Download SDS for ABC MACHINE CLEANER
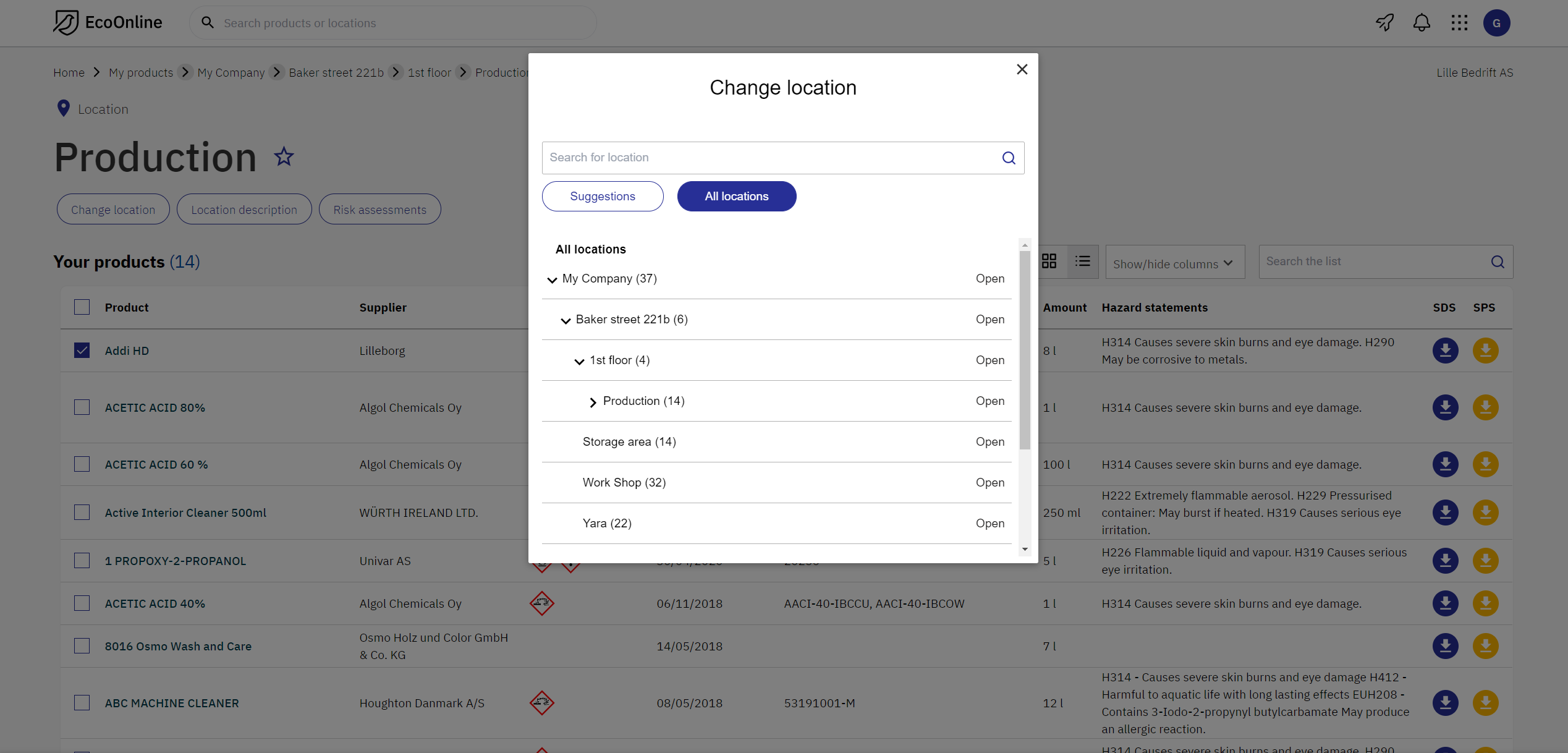The height and width of the screenshot is (753, 1568). pyautogui.click(x=1445, y=703)
